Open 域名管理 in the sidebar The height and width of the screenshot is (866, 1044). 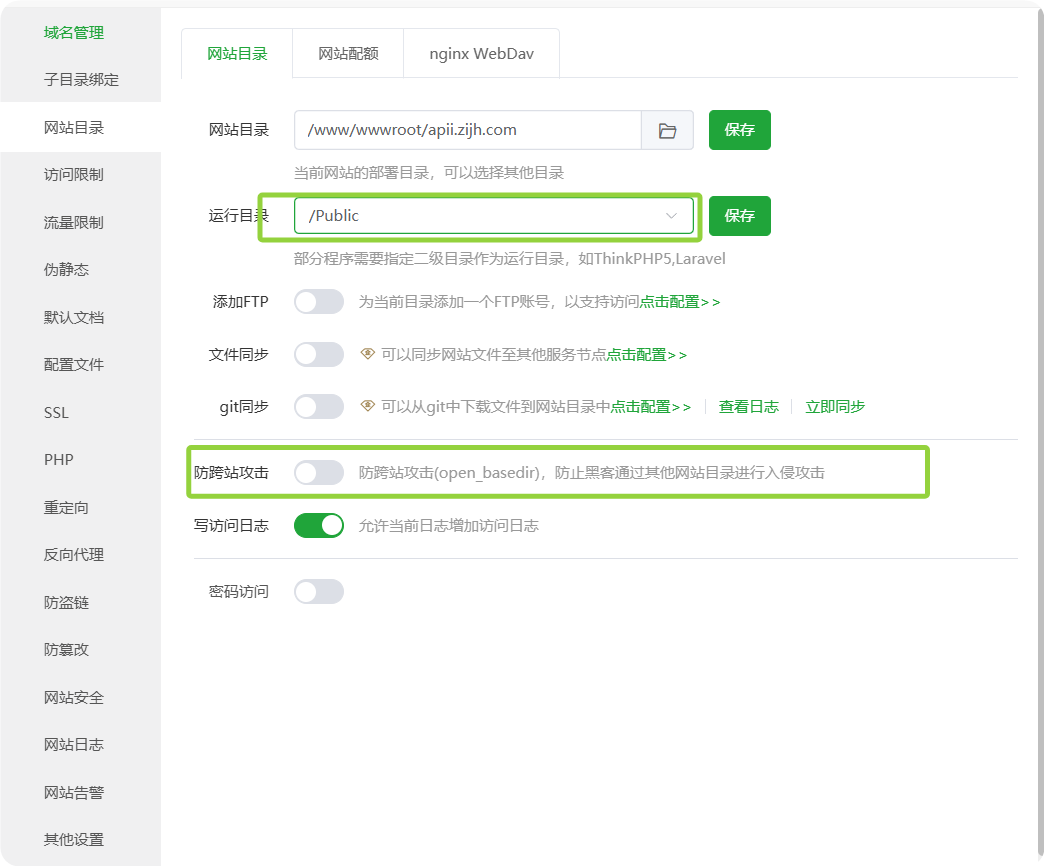click(x=73, y=33)
